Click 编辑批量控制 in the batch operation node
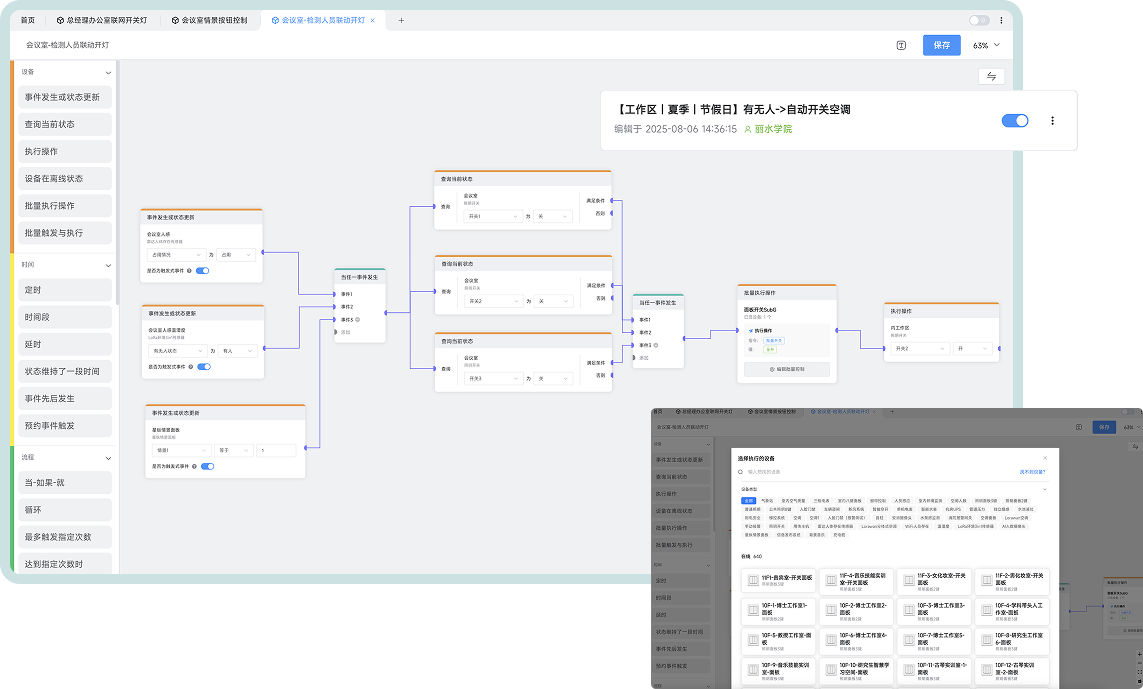The width and height of the screenshot is (1143, 689). tap(787, 369)
